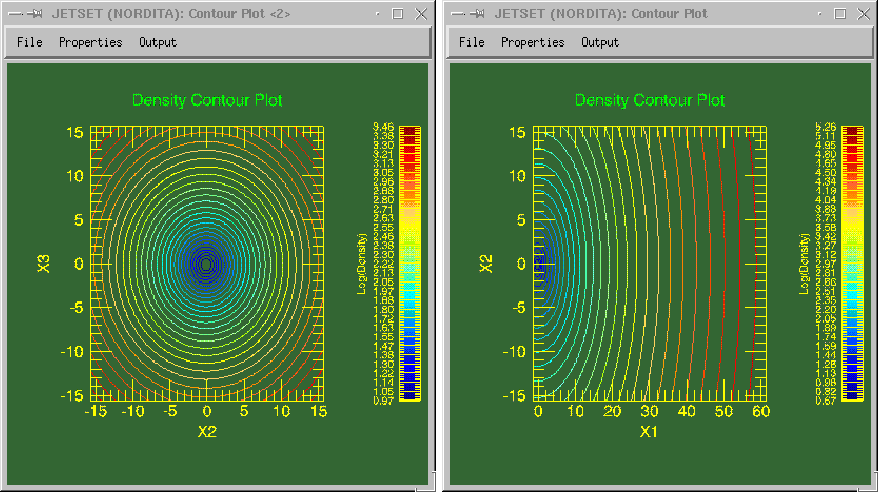878x492 pixels.
Task: Click the titlebar text 'JETSET (NORDITA): Contour Plot <2>'
Action: pos(171,14)
